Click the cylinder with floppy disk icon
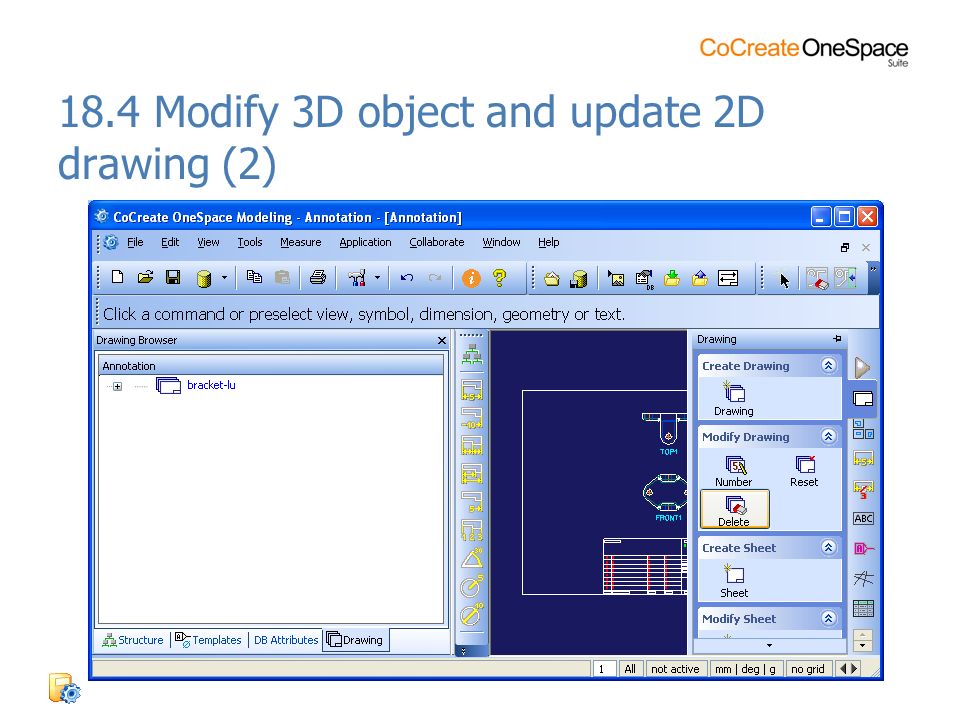 [x=579, y=279]
